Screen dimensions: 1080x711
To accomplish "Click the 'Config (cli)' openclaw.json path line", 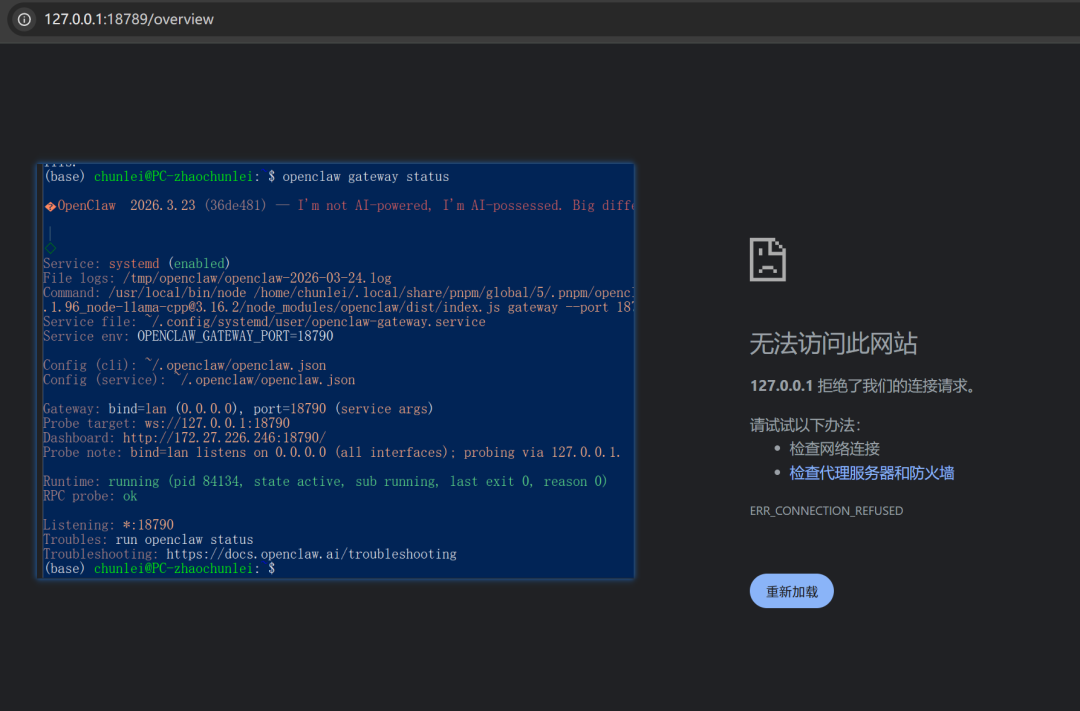I will point(185,365).
